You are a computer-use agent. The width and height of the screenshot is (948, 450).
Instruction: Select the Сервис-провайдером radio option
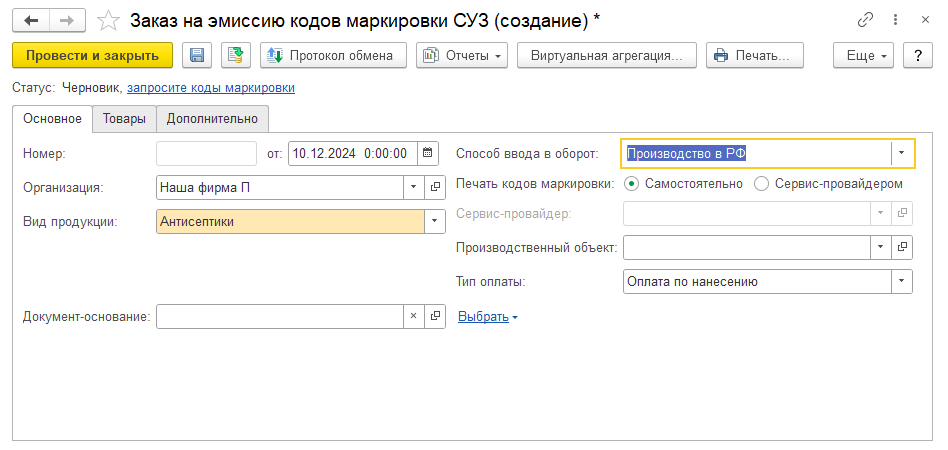click(x=761, y=184)
